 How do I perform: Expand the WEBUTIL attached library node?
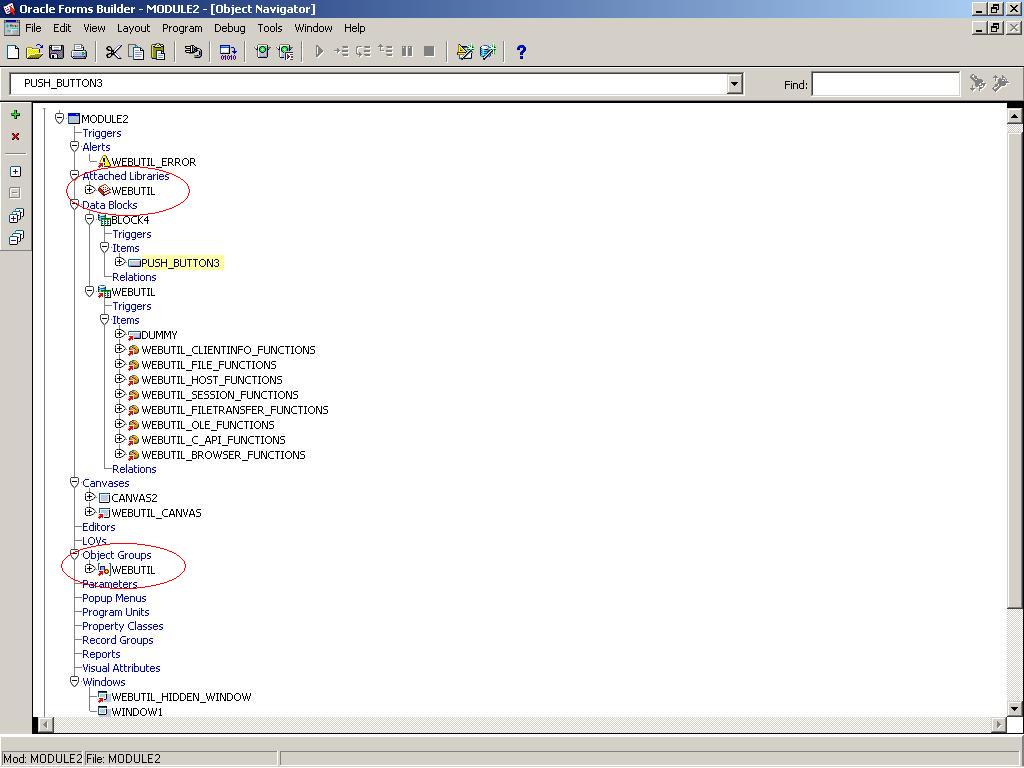[x=89, y=190]
